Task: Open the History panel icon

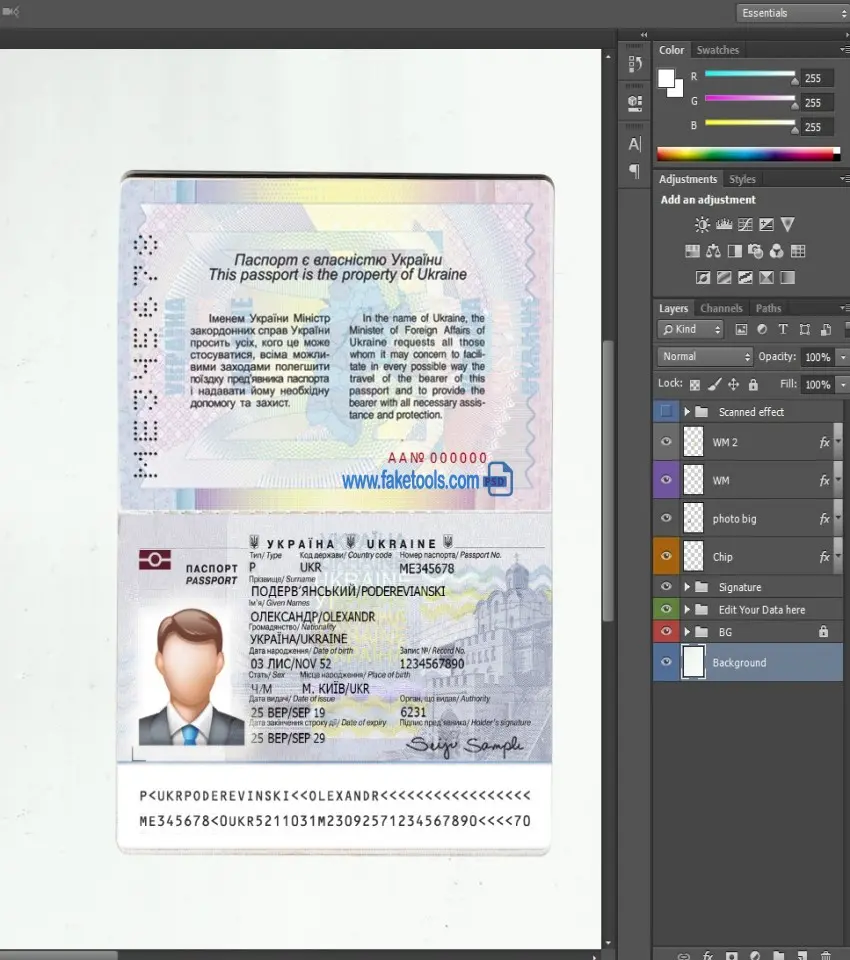Action: click(634, 65)
